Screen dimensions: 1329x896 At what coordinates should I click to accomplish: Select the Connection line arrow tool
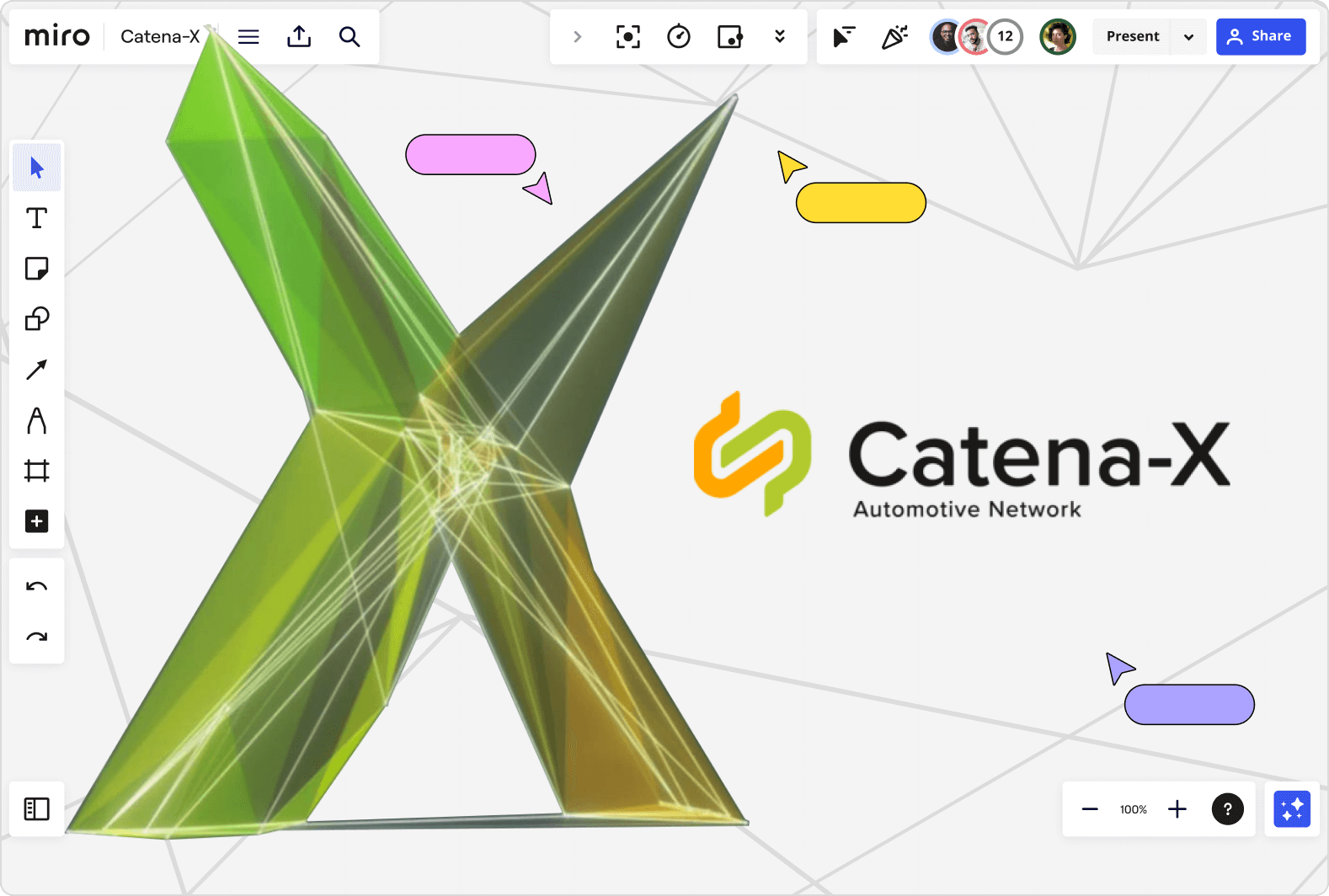tap(36, 370)
